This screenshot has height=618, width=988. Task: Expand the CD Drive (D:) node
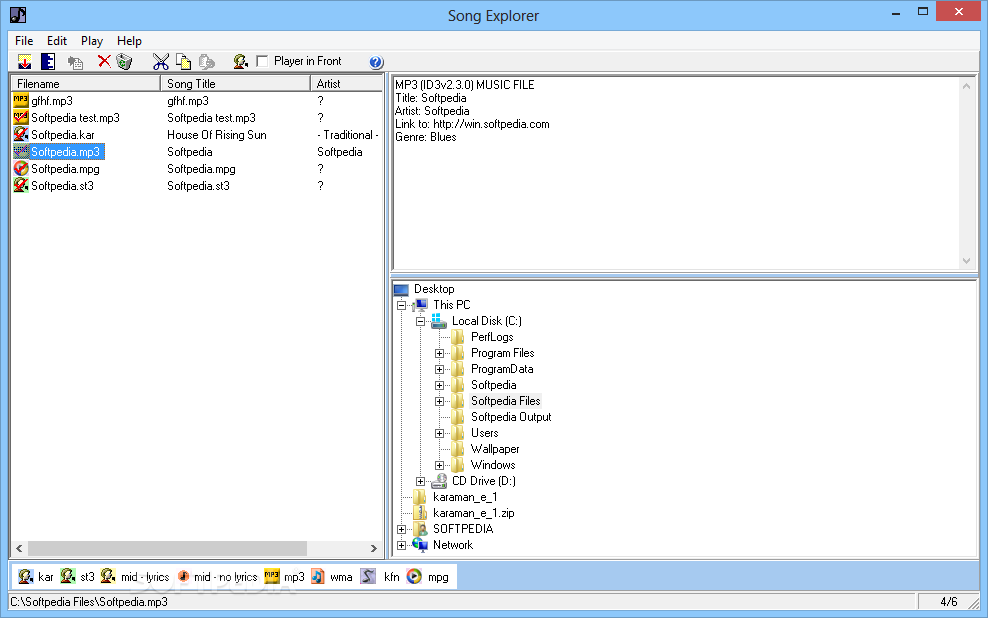point(420,481)
